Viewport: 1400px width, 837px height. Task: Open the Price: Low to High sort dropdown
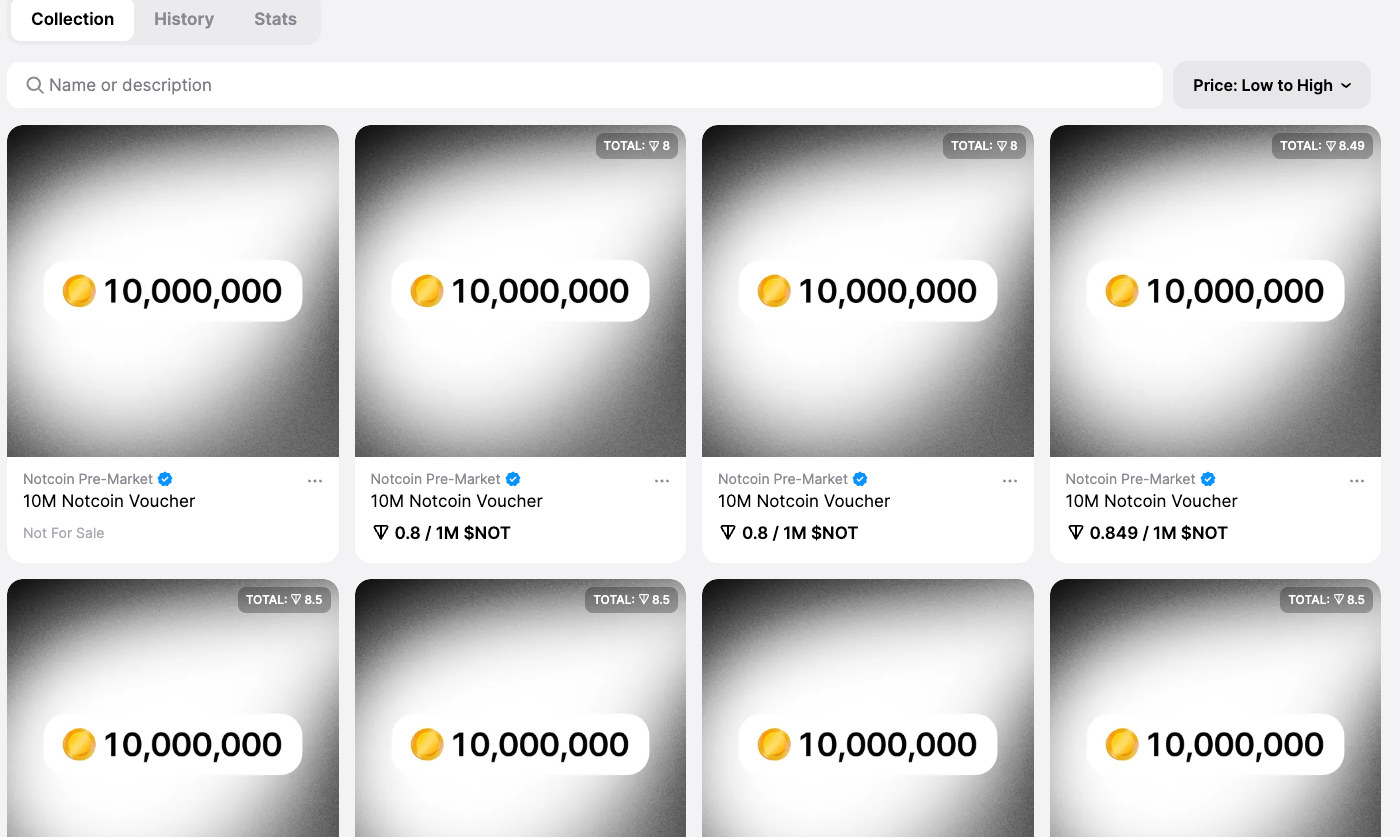(1271, 85)
